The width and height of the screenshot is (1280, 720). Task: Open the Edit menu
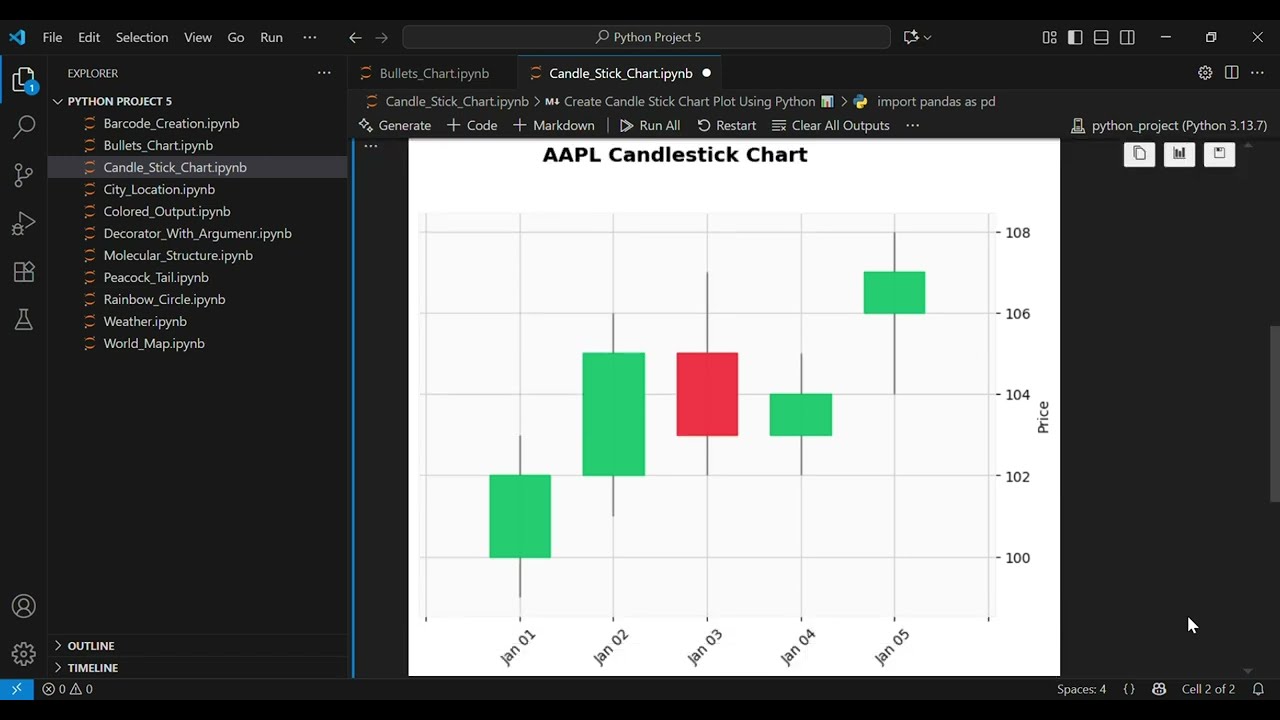[x=89, y=37]
